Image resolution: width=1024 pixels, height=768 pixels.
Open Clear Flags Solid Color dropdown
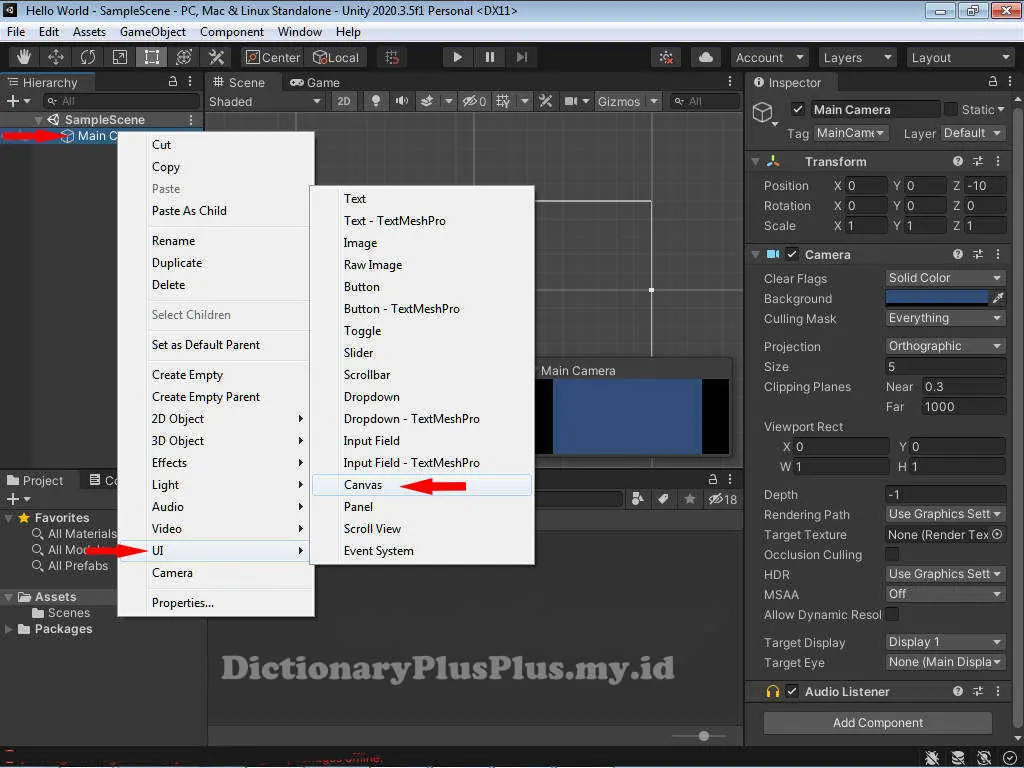pyautogui.click(x=944, y=278)
